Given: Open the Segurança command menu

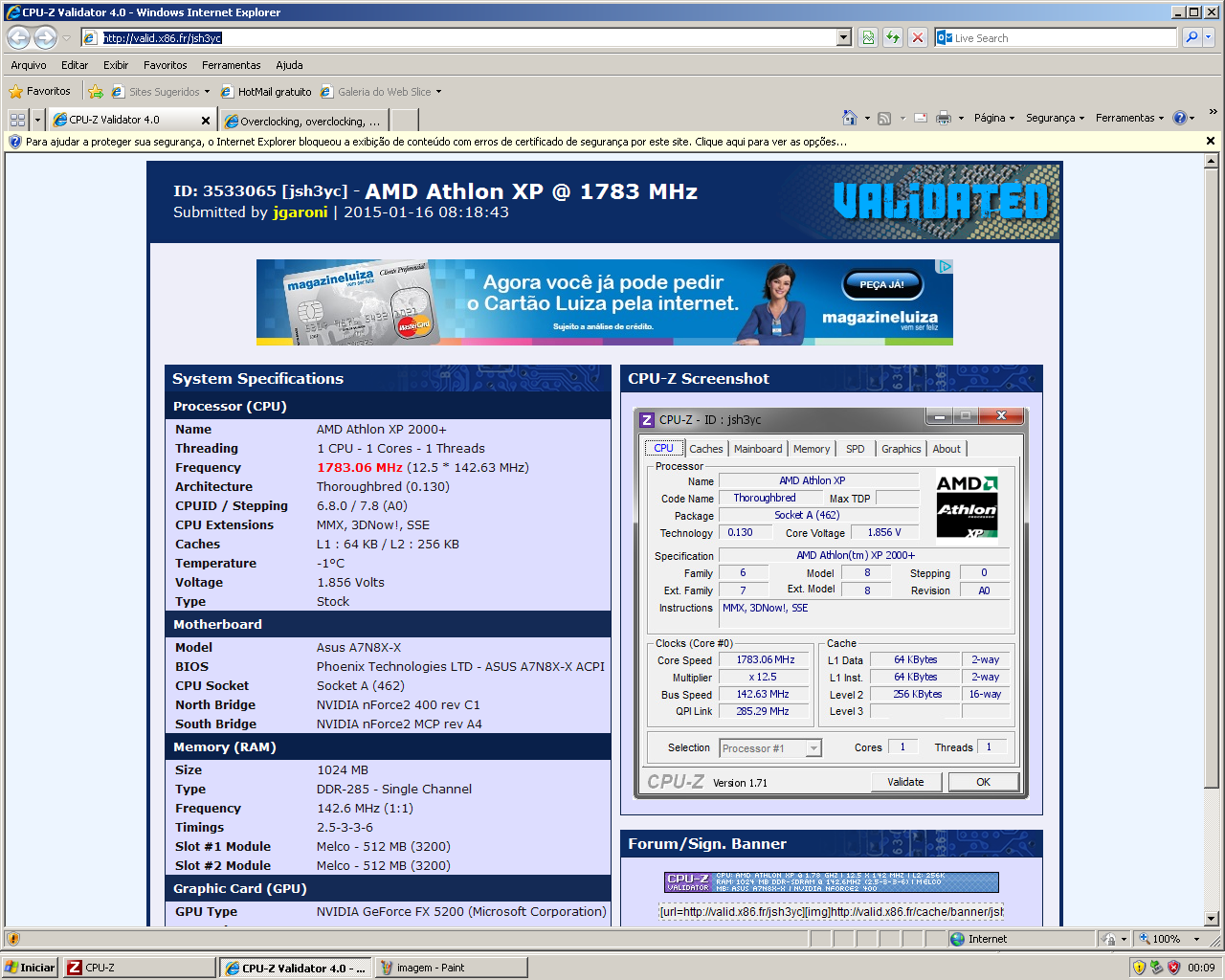Looking at the screenshot, I should 1055,118.
